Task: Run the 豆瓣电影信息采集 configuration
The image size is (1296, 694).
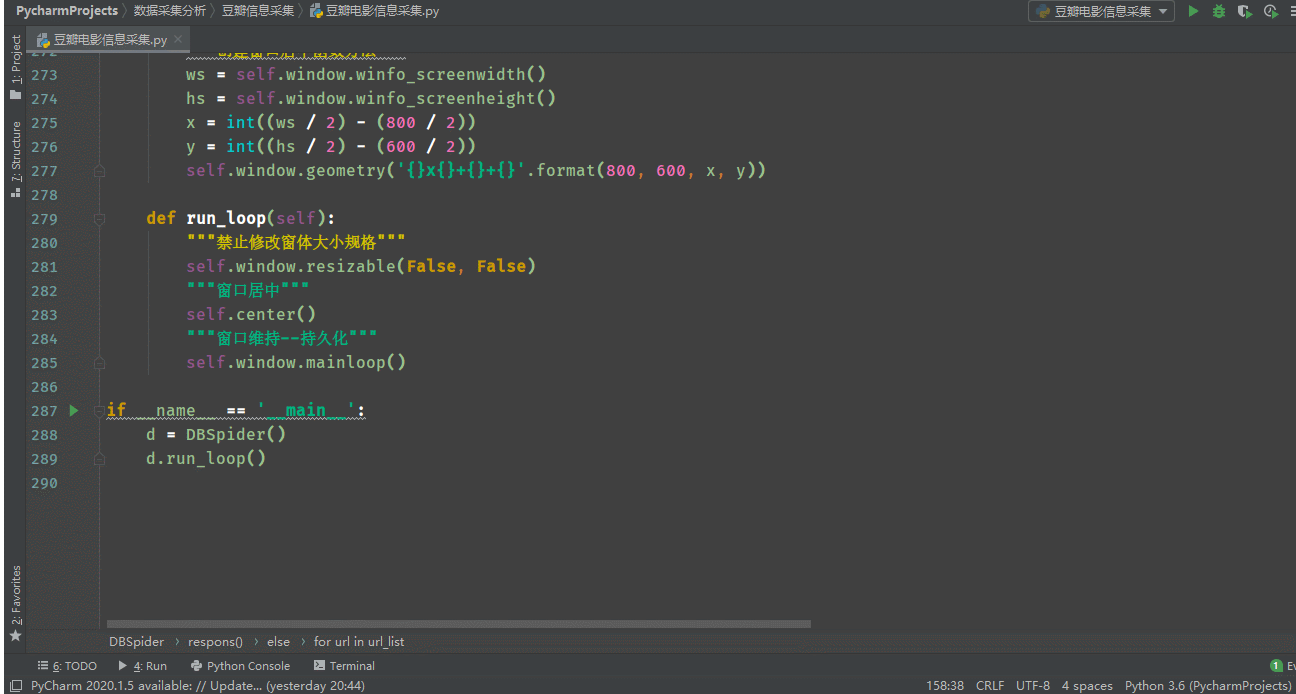Action: pos(1193,11)
